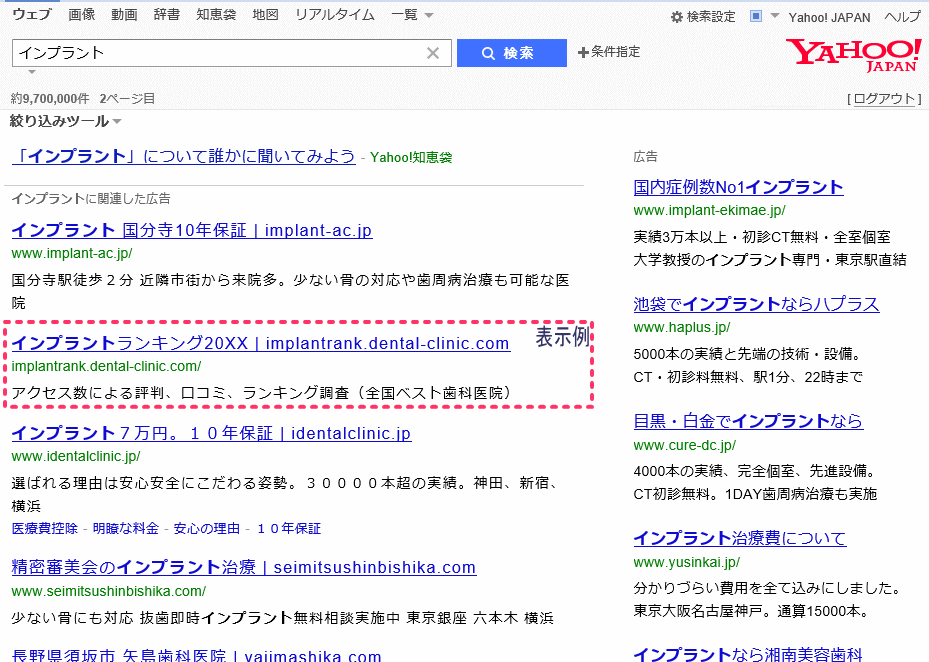Open the インプラントランキング20XX result link
Screen dimensions: 929x662
click(x=260, y=344)
